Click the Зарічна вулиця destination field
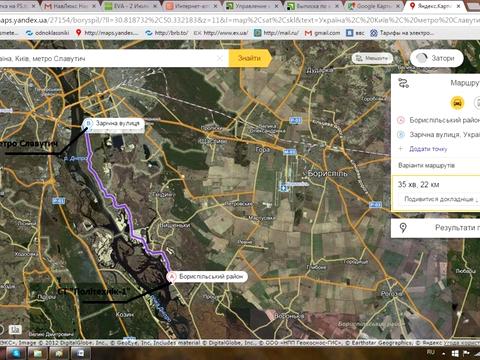This screenshot has height=360, width=480. (439, 134)
